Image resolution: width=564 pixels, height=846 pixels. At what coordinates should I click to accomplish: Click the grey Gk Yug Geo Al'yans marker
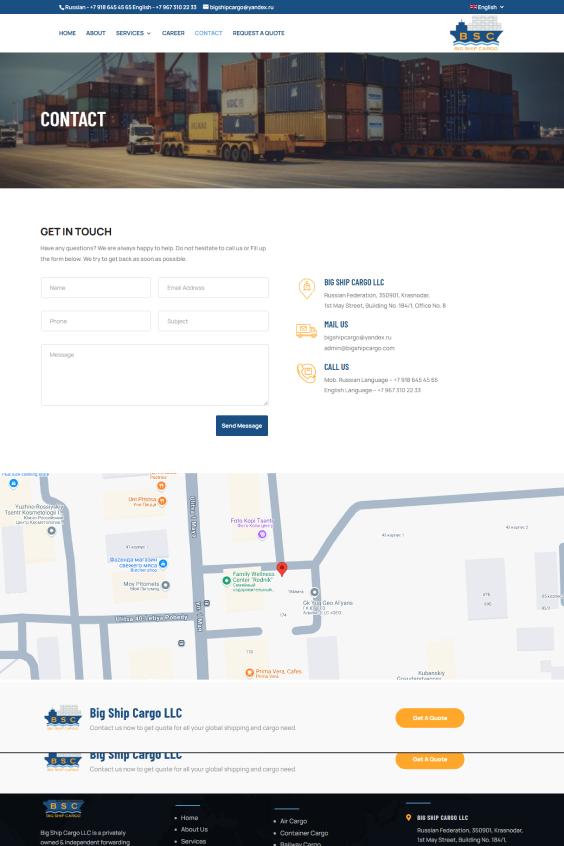click(315, 592)
